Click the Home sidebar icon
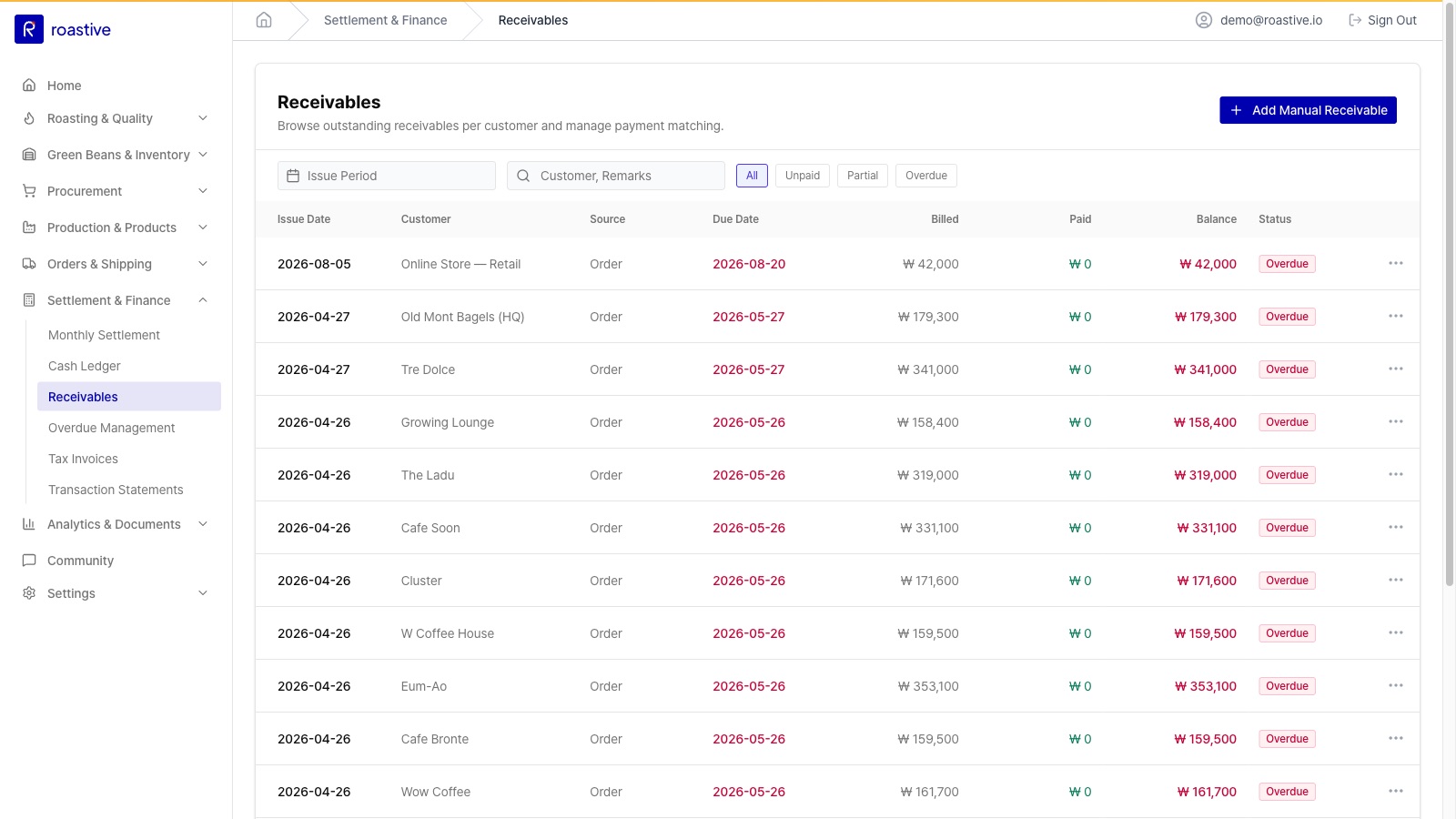1456x819 pixels. (x=29, y=86)
